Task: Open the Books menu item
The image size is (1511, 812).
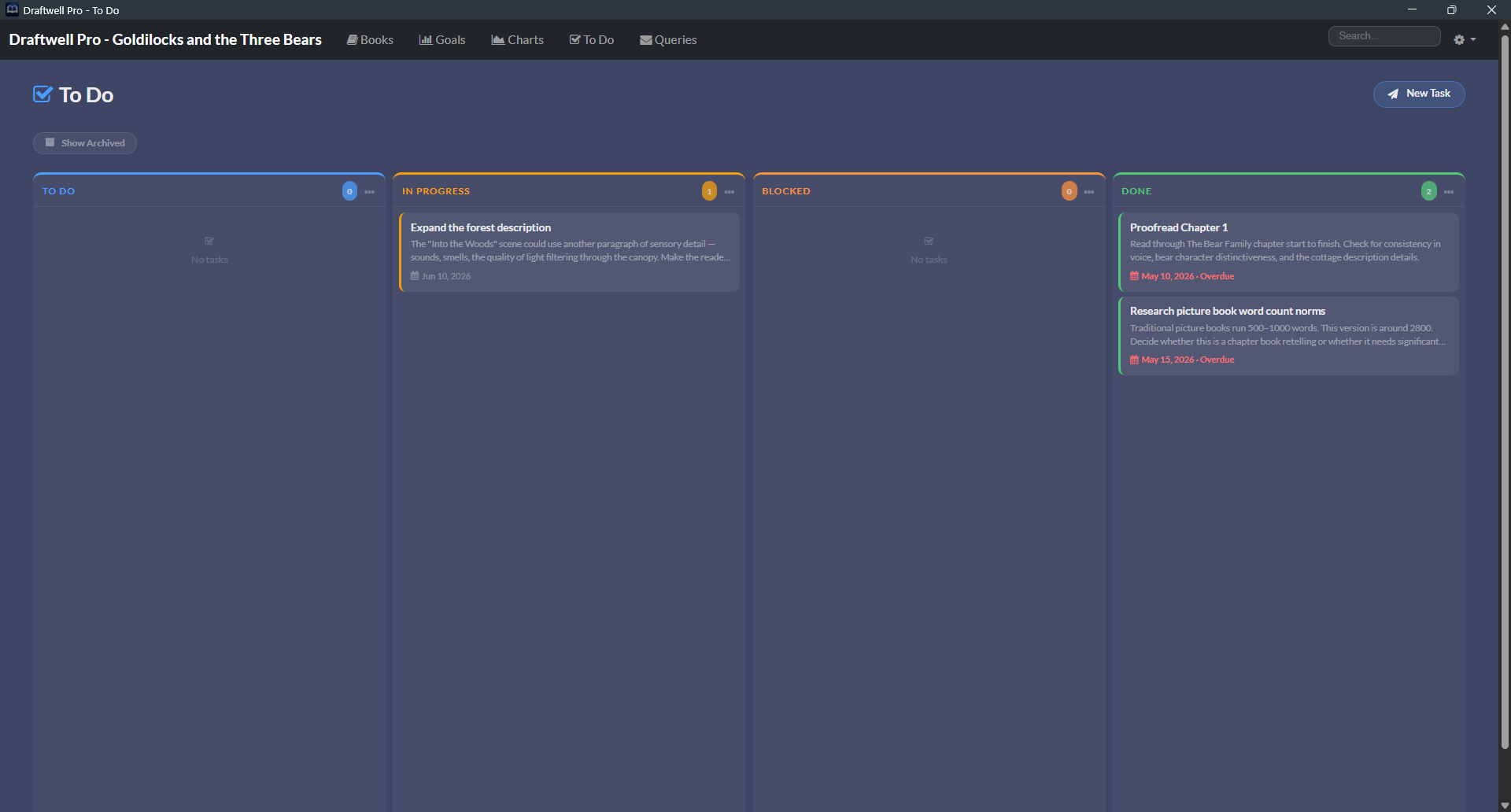Action: tap(370, 40)
